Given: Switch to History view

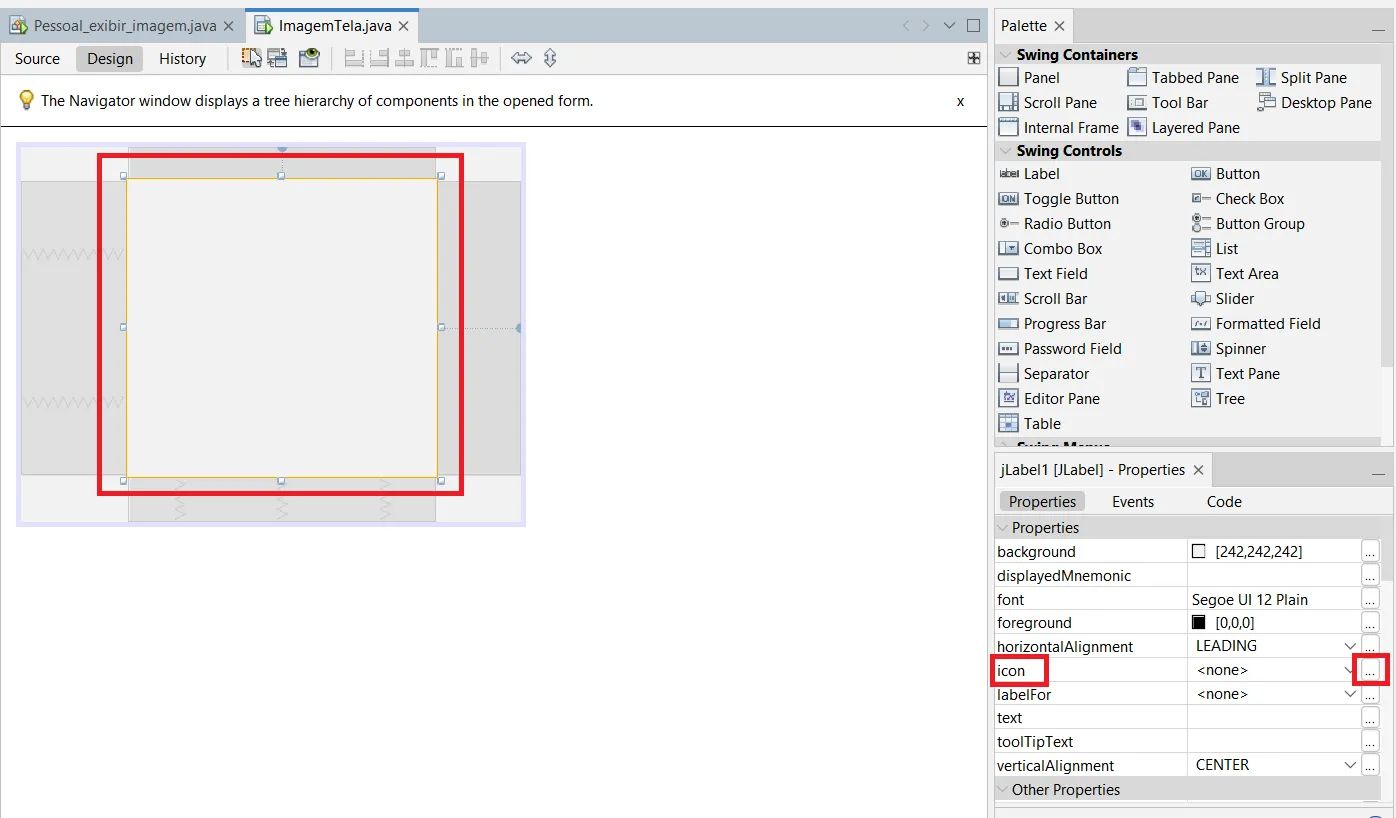Looking at the screenshot, I should (x=182, y=58).
